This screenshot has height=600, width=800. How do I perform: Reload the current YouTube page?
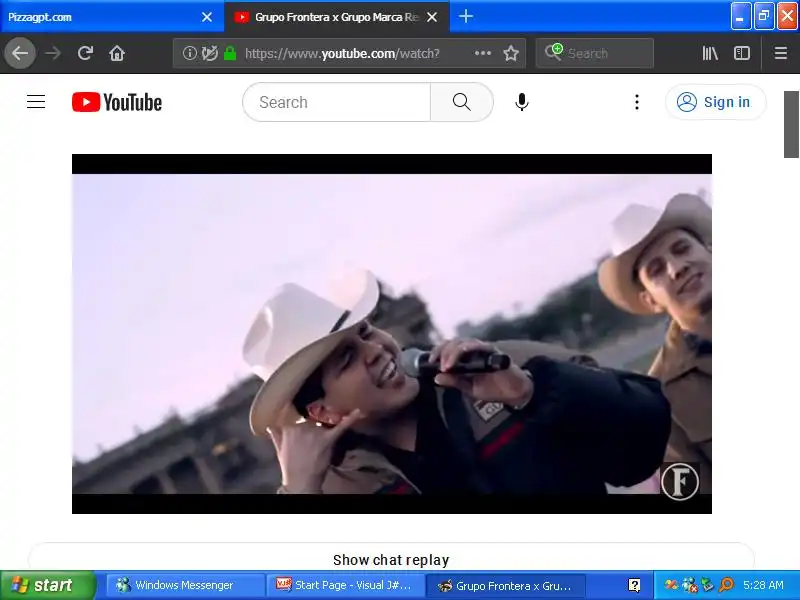click(85, 53)
